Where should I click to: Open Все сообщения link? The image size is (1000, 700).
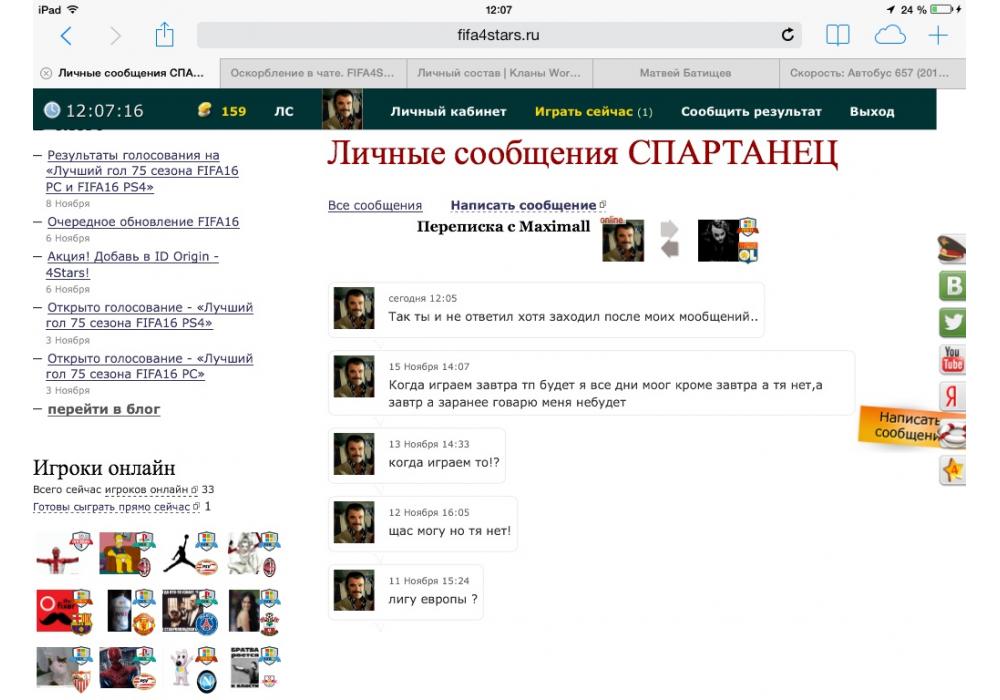click(x=375, y=205)
